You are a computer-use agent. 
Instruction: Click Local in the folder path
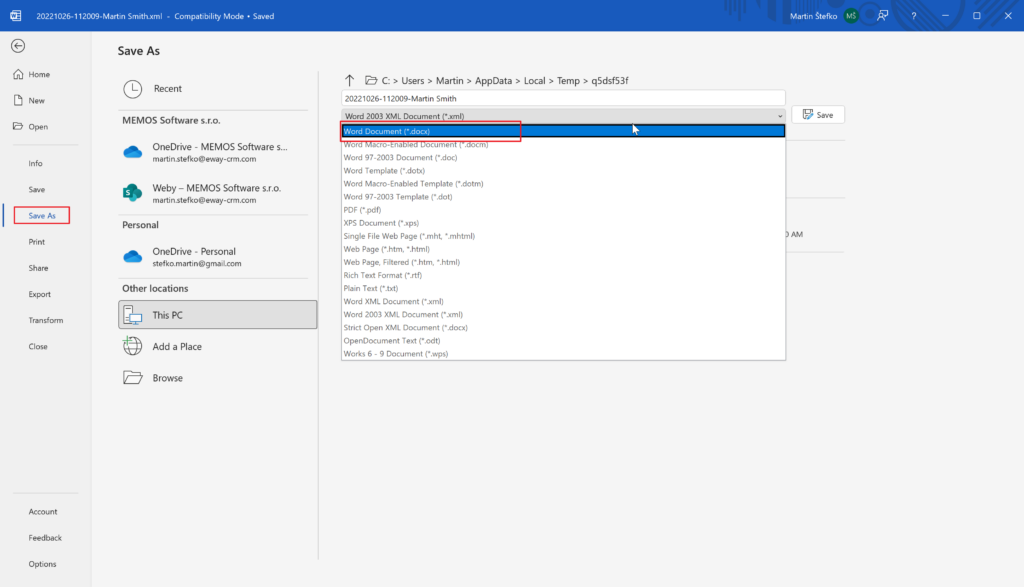(x=534, y=80)
